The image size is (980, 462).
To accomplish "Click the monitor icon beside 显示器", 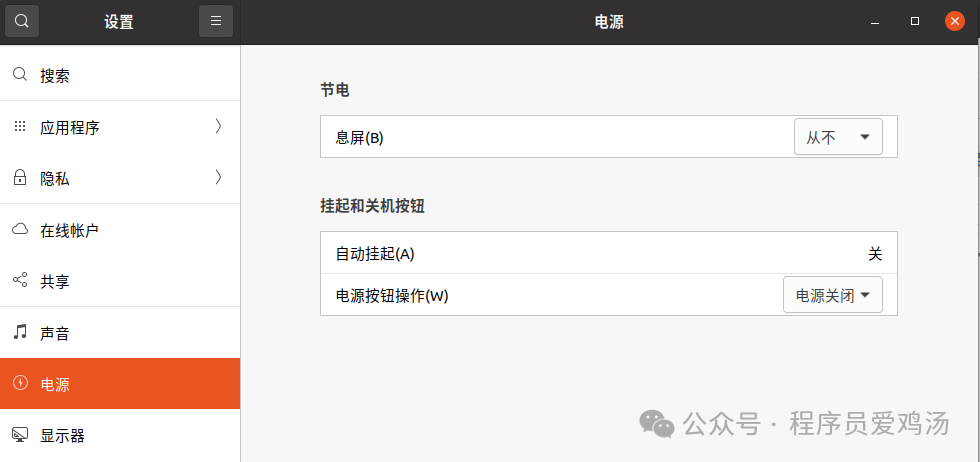I will click(19, 435).
